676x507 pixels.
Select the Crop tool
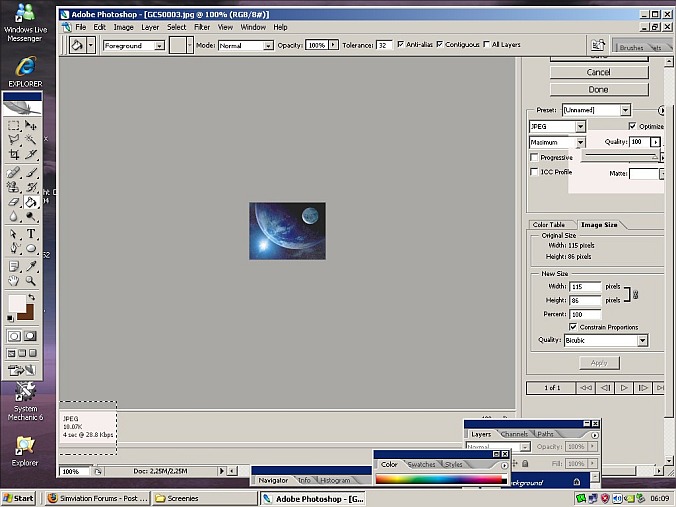[14, 155]
